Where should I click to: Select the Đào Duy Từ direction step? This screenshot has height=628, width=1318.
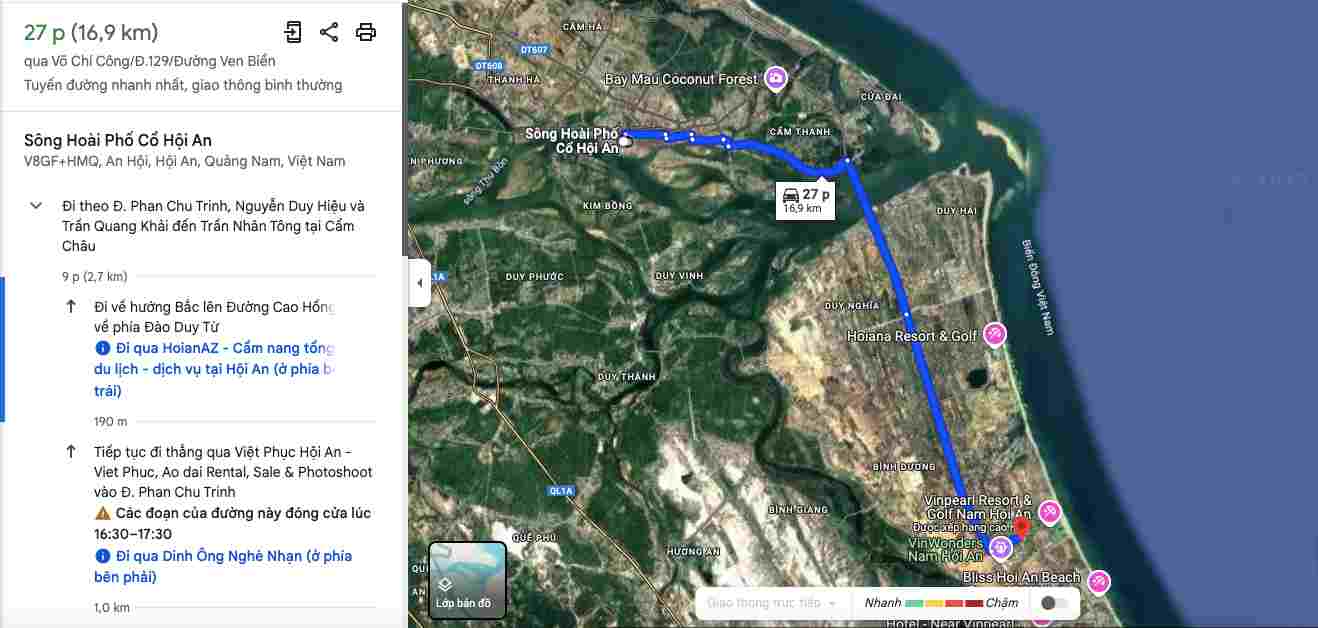[214, 317]
